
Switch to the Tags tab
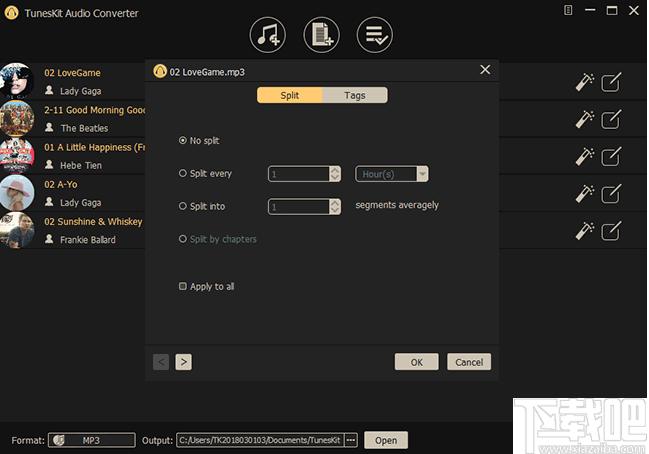click(x=355, y=95)
